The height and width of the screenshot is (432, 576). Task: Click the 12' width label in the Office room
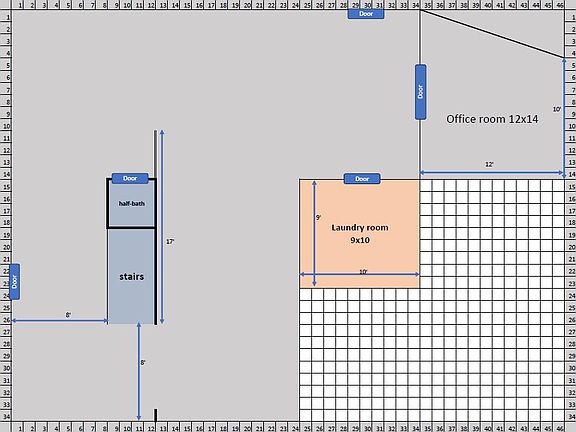[489, 165]
